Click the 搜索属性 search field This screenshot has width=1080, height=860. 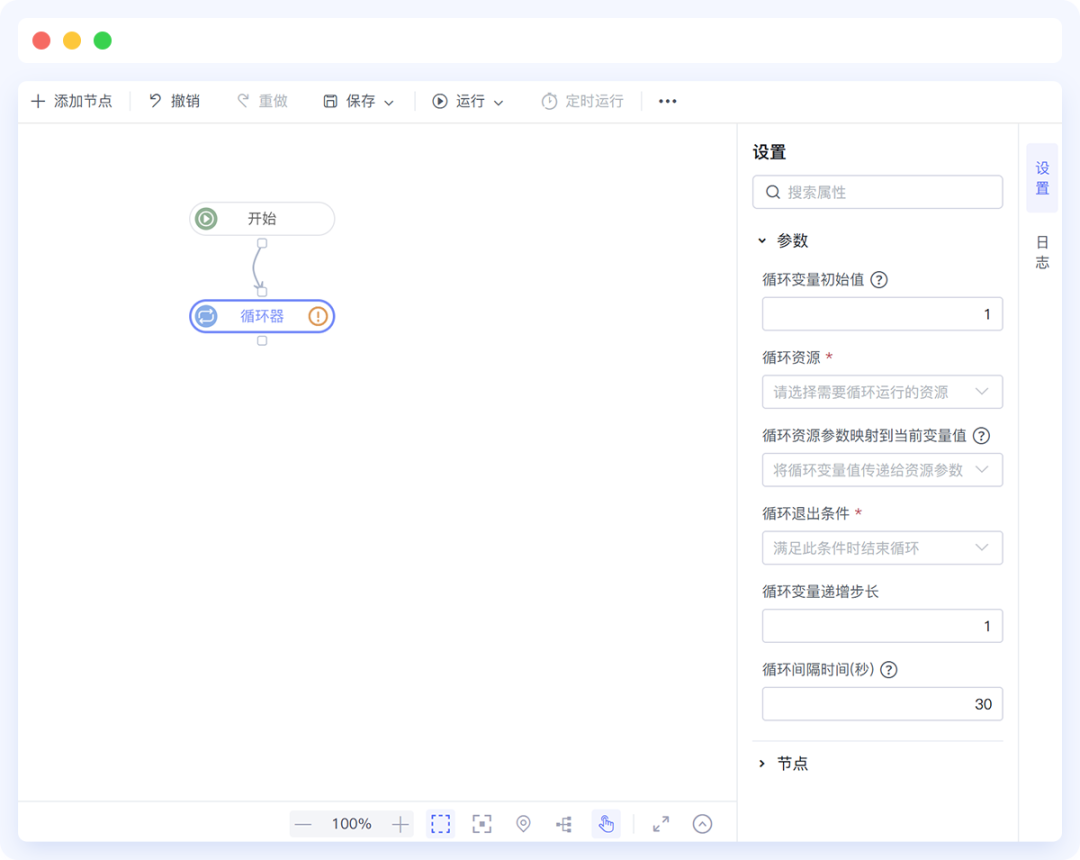coord(877,191)
